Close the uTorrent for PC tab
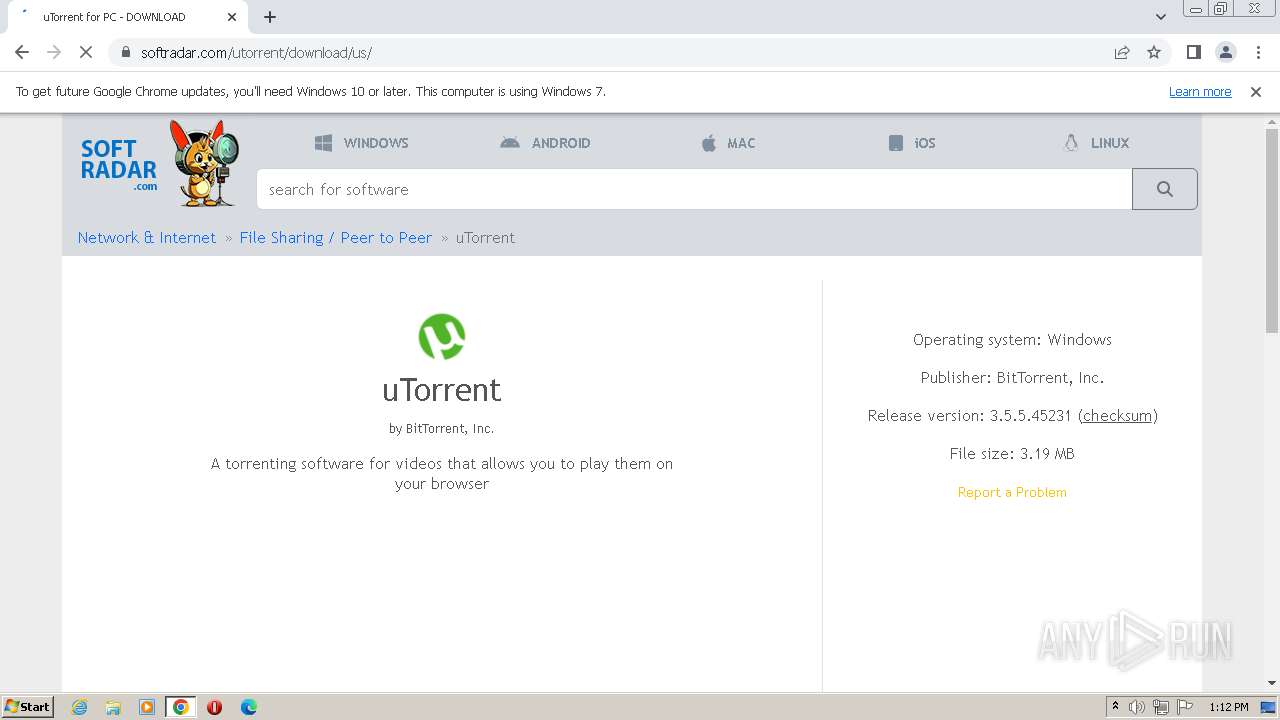The width and height of the screenshot is (1280, 720). pos(232,17)
